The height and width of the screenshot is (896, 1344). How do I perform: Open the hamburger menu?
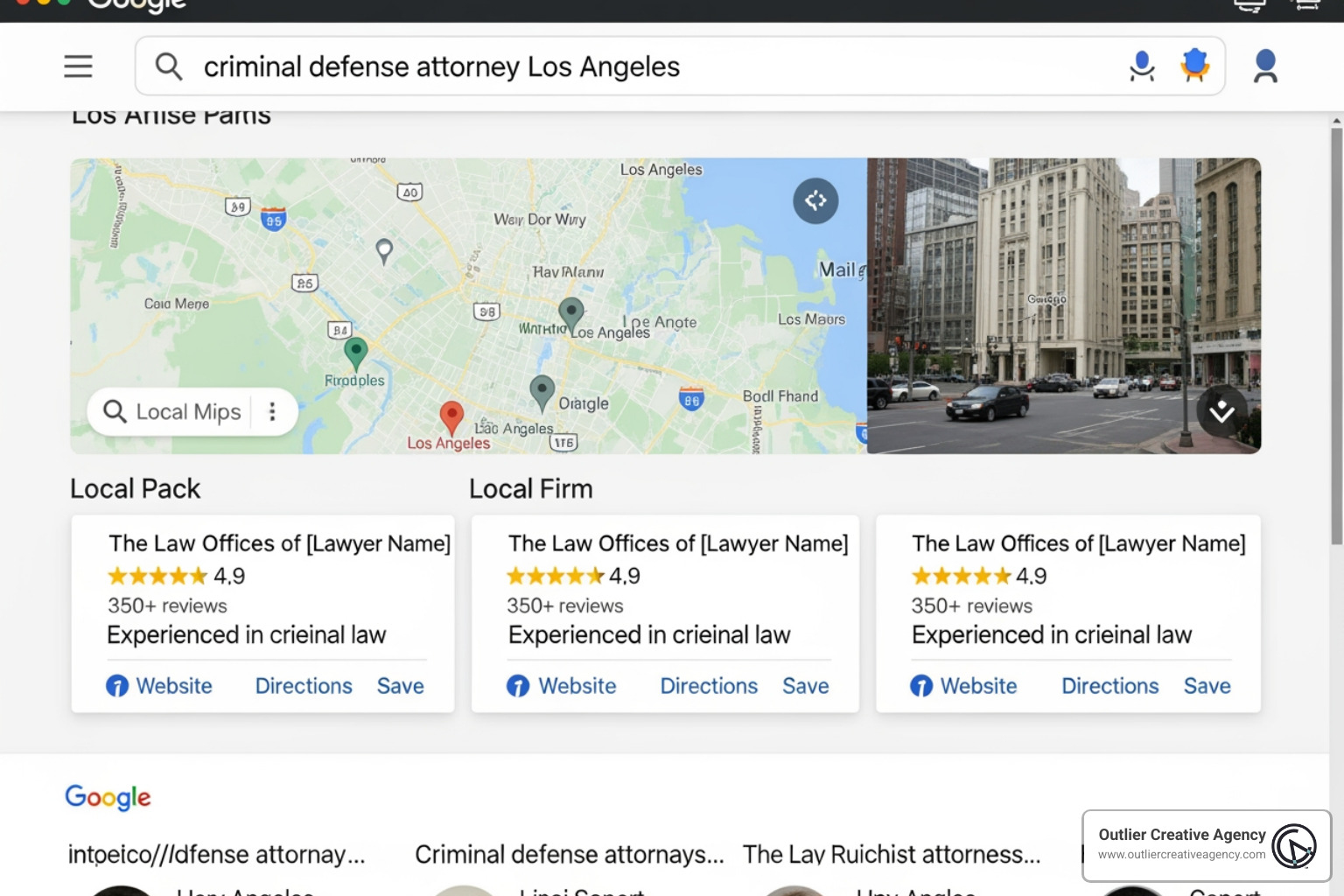coord(78,66)
